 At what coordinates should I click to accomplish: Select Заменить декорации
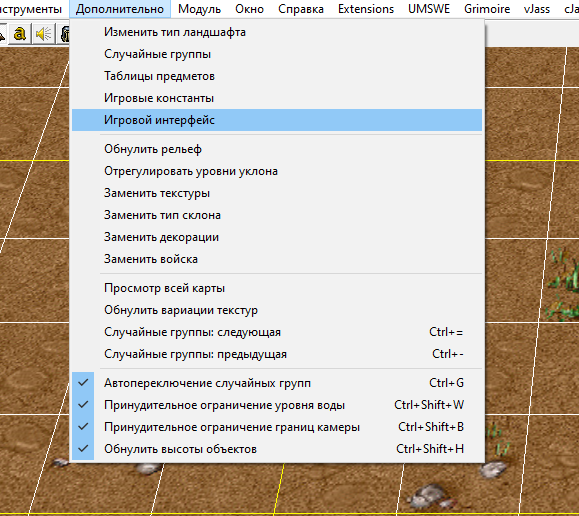tap(277, 237)
